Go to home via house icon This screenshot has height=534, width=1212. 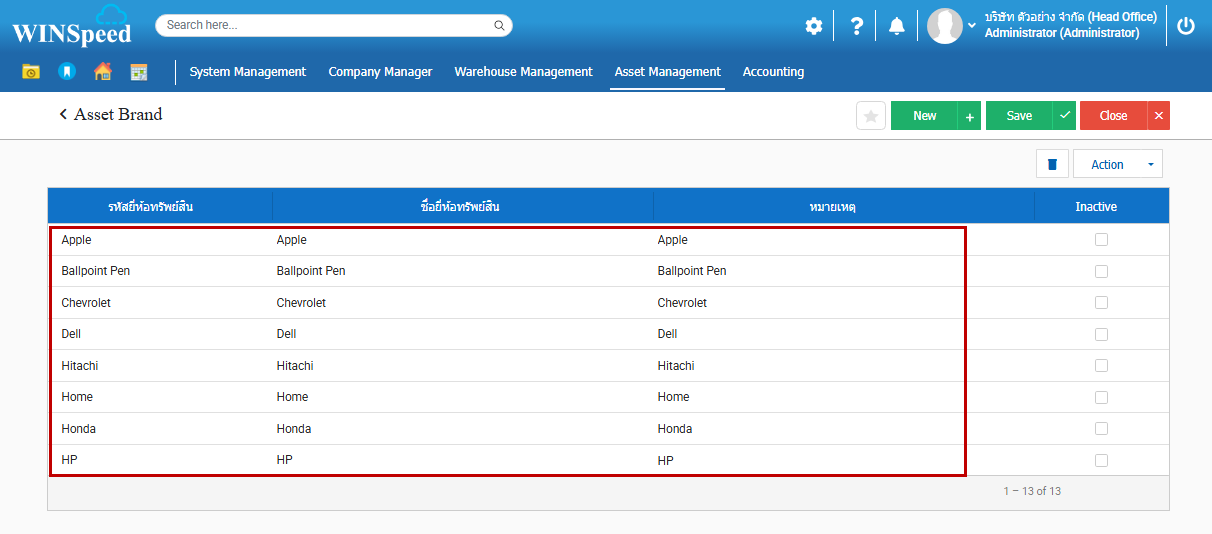(102, 72)
